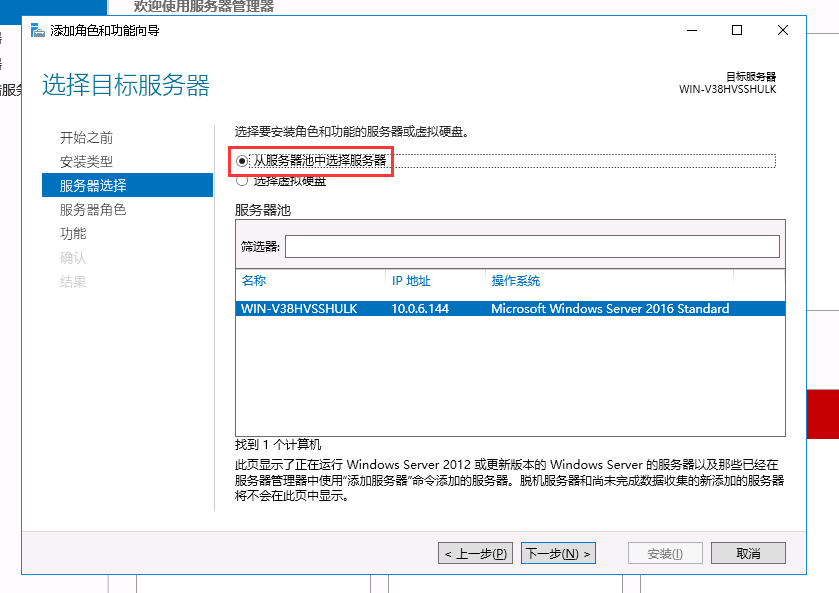
Task: Maximize the add roles wizard window
Action: coord(737,31)
